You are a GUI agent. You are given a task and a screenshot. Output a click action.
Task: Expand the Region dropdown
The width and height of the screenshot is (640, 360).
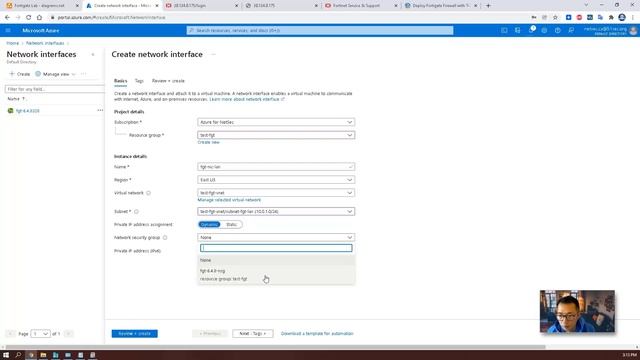(276, 180)
